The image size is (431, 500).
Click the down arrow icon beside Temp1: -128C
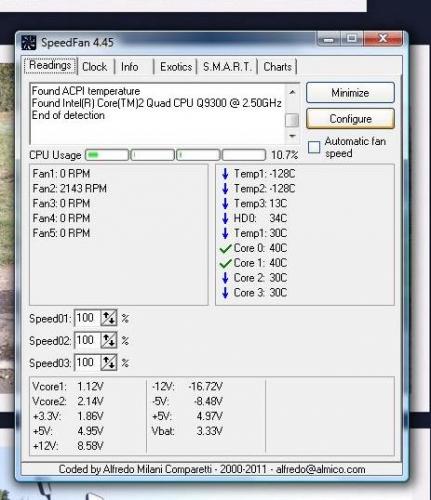pos(225,174)
